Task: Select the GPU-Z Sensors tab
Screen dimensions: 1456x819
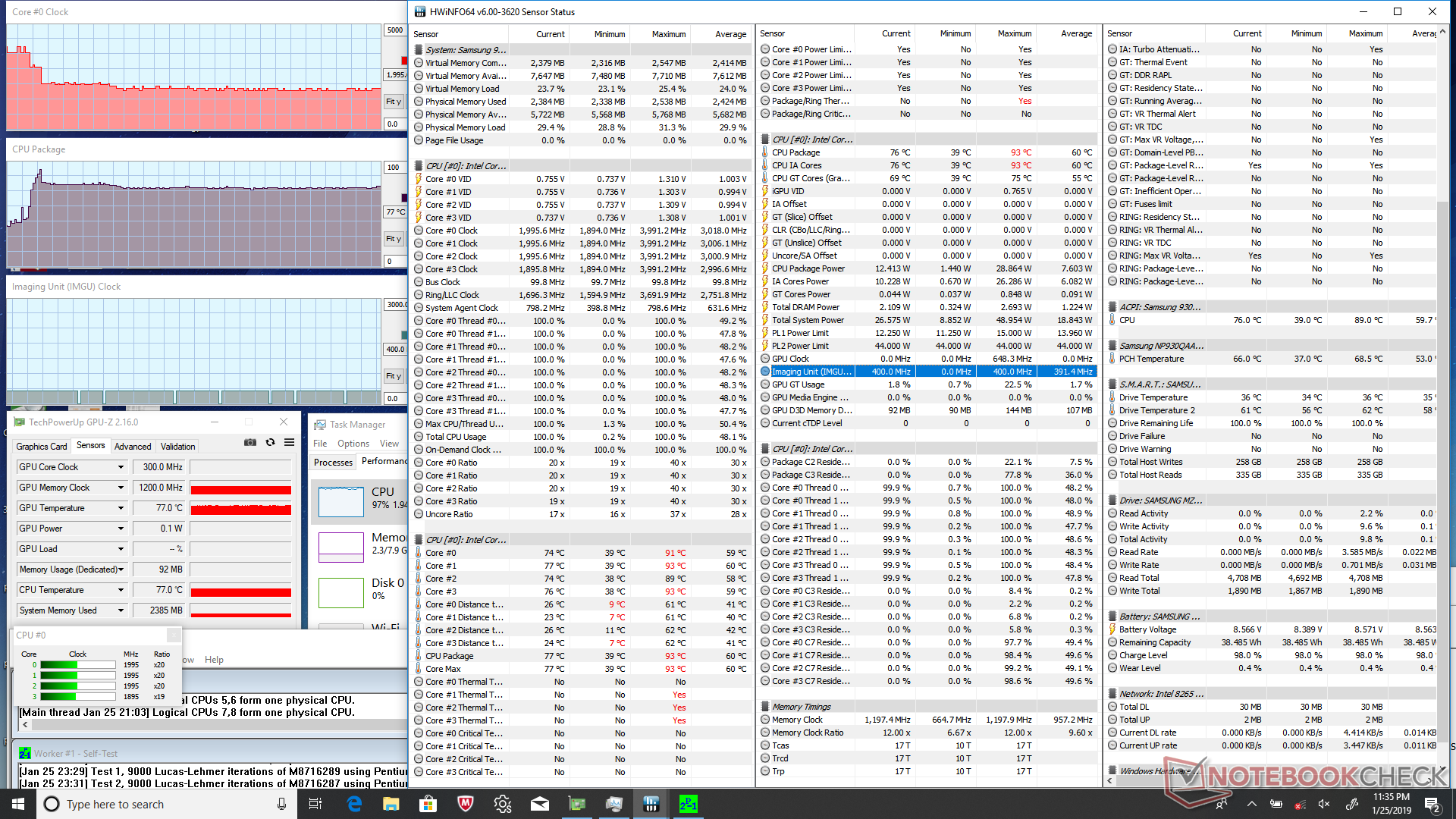Action: (91, 446)
